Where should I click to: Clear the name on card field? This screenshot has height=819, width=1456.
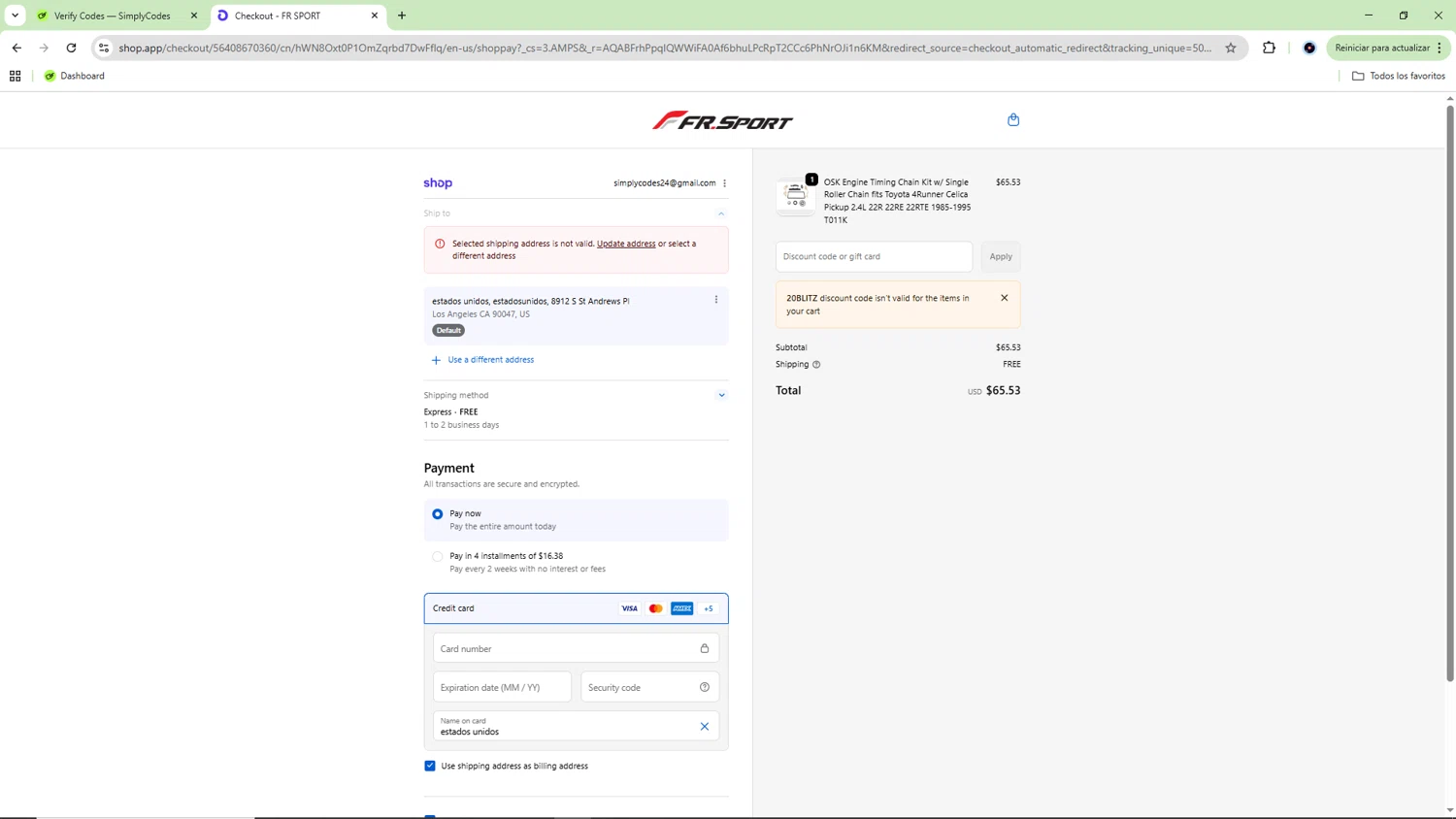coord(705,726)
